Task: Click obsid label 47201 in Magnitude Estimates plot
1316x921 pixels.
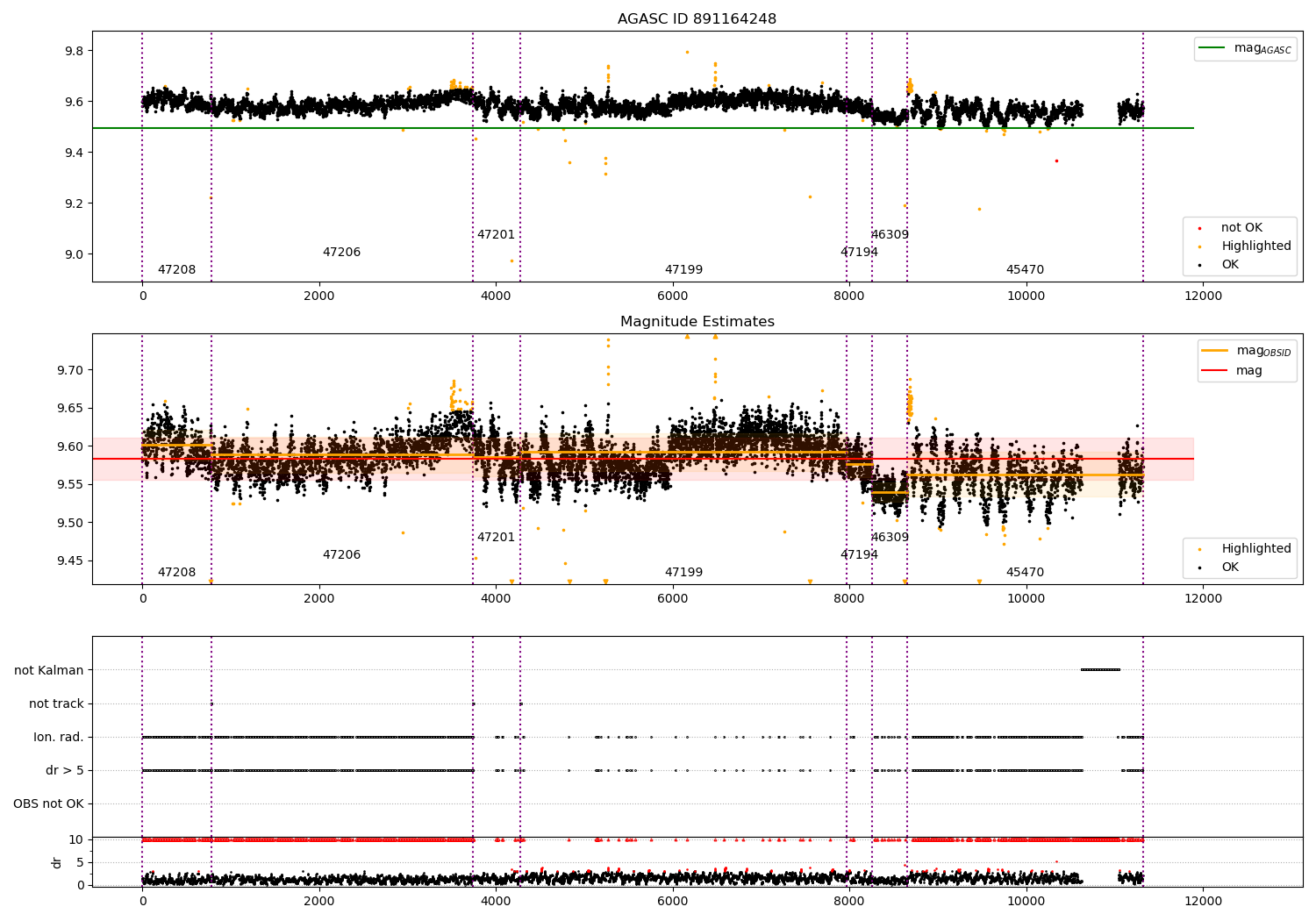Action: [x=496, y=538]
